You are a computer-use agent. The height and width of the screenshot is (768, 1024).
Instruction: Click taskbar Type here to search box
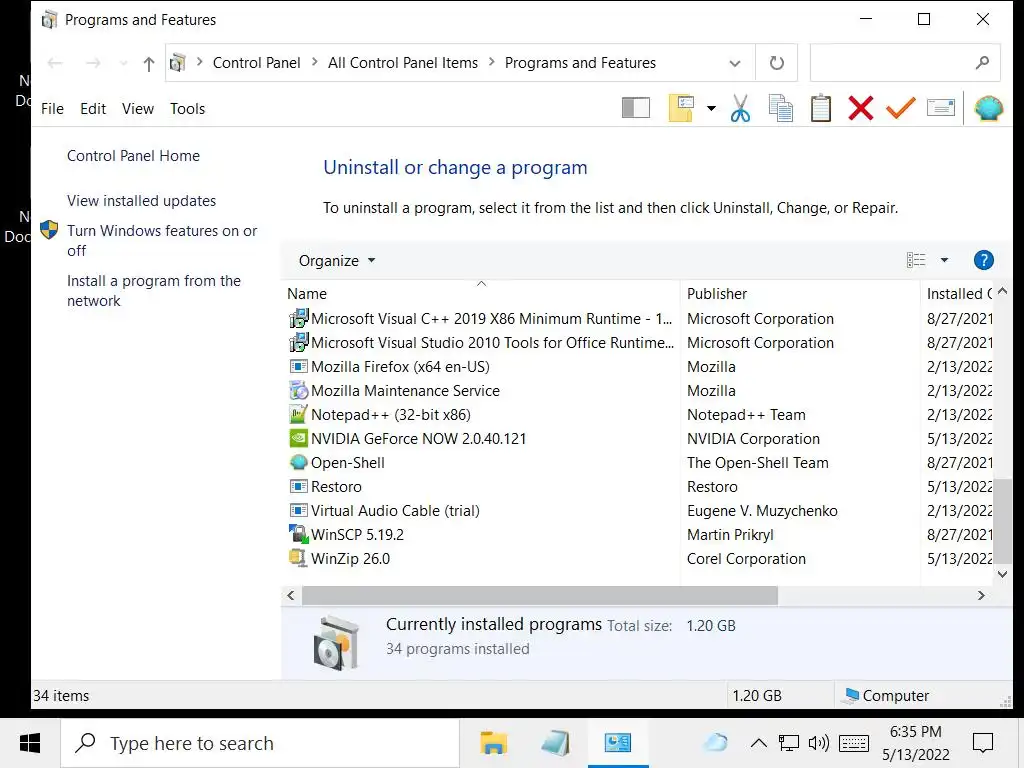coord(260,743)
